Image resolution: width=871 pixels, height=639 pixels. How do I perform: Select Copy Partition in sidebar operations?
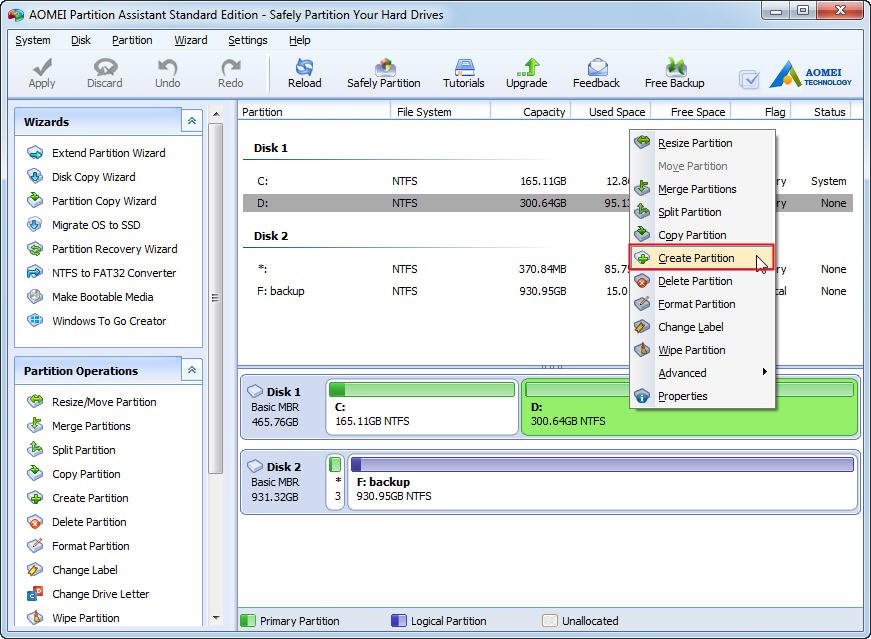[x=73, y=473]
